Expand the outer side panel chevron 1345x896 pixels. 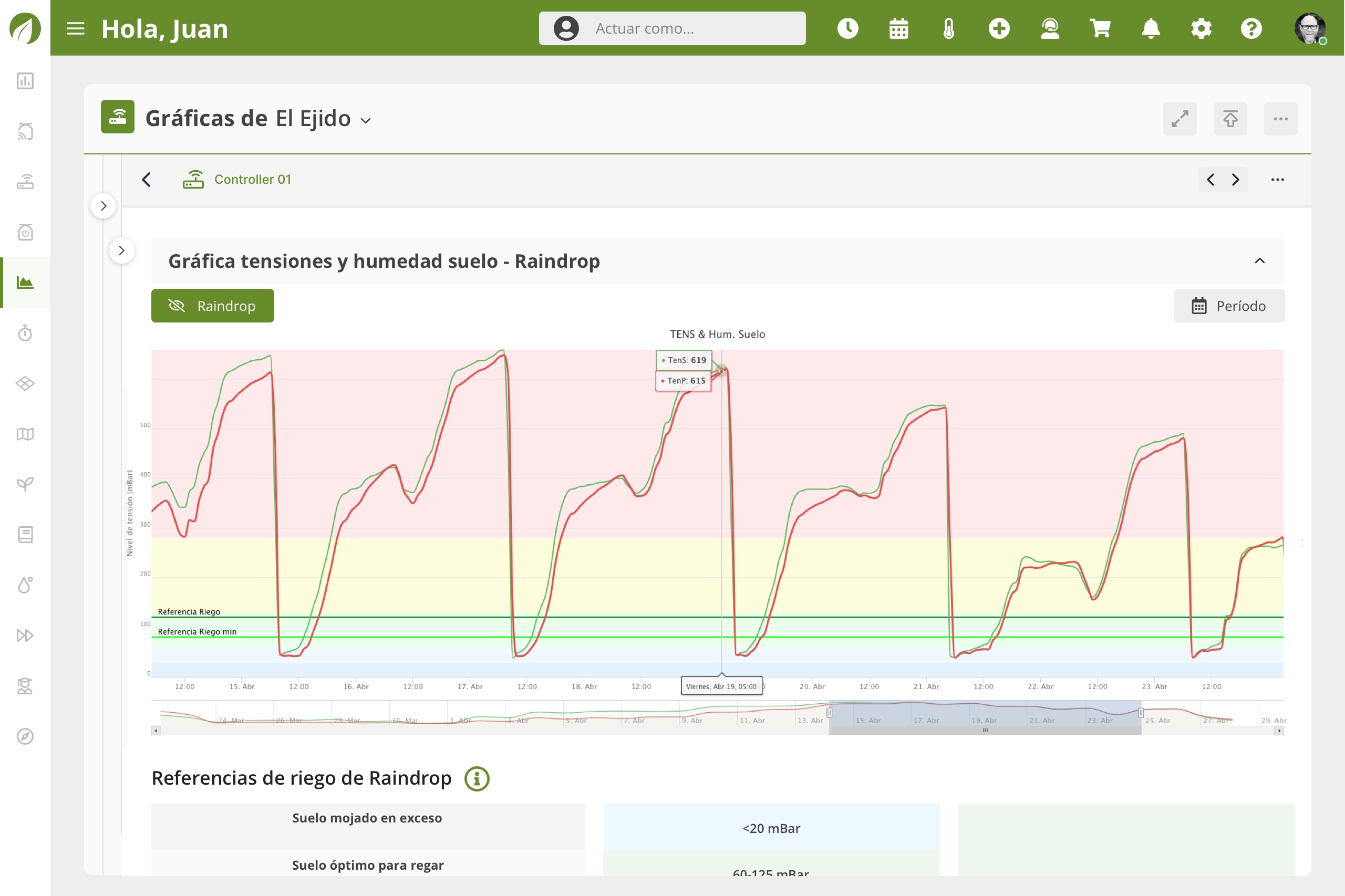point(104,206)
